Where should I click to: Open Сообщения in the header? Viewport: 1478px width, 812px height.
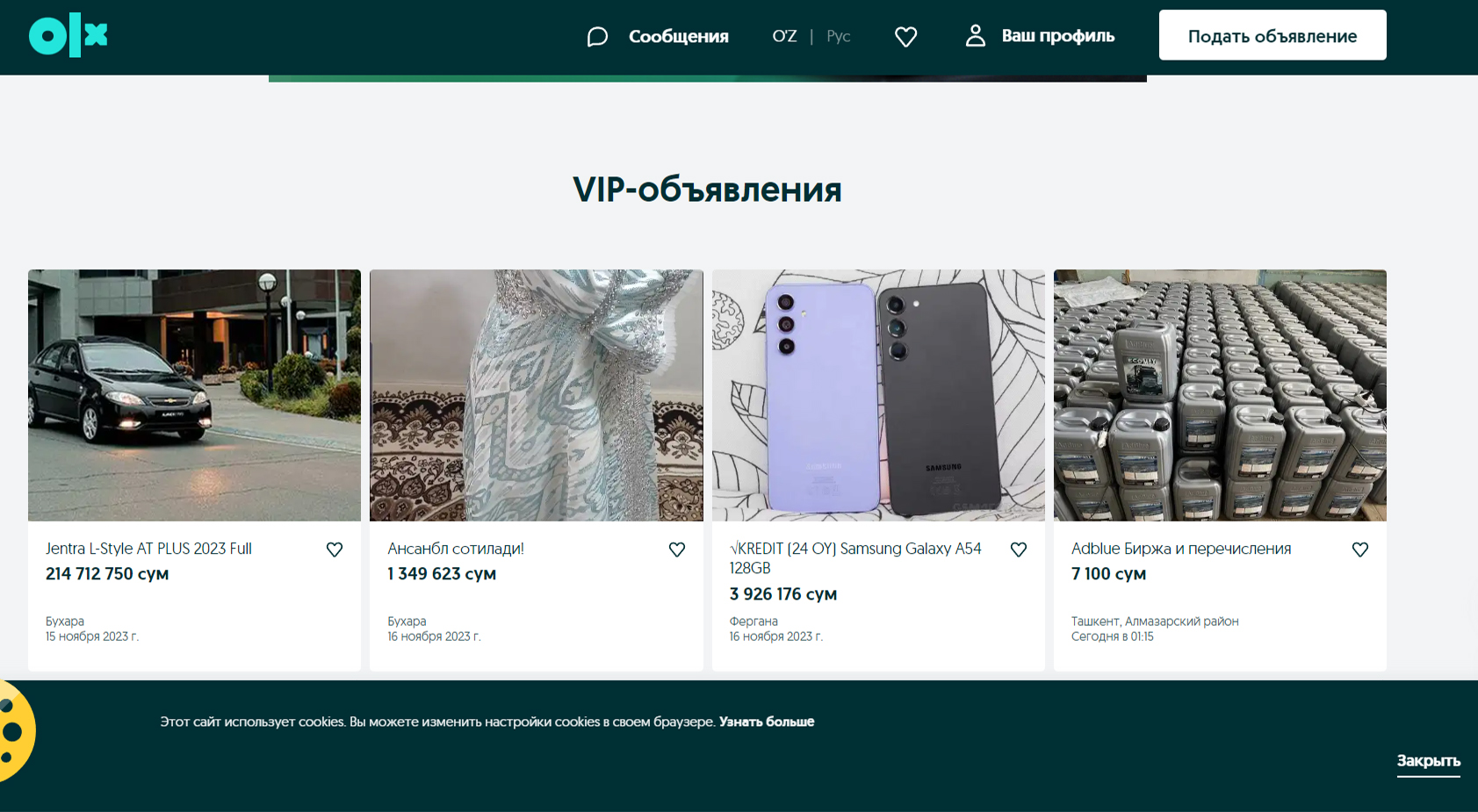[x=678, y=36]
